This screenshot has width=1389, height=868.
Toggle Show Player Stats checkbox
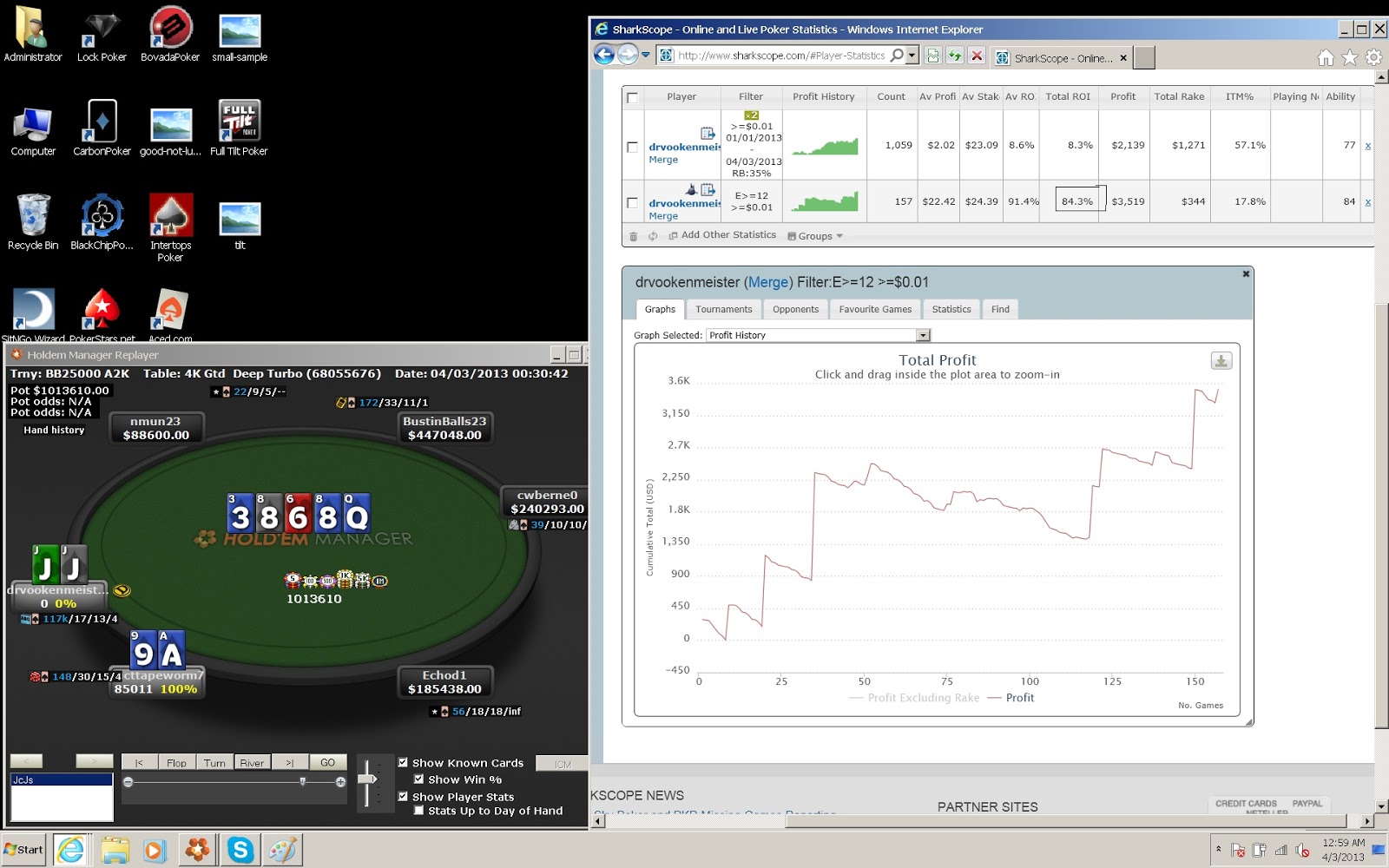(x=403, y=796)
